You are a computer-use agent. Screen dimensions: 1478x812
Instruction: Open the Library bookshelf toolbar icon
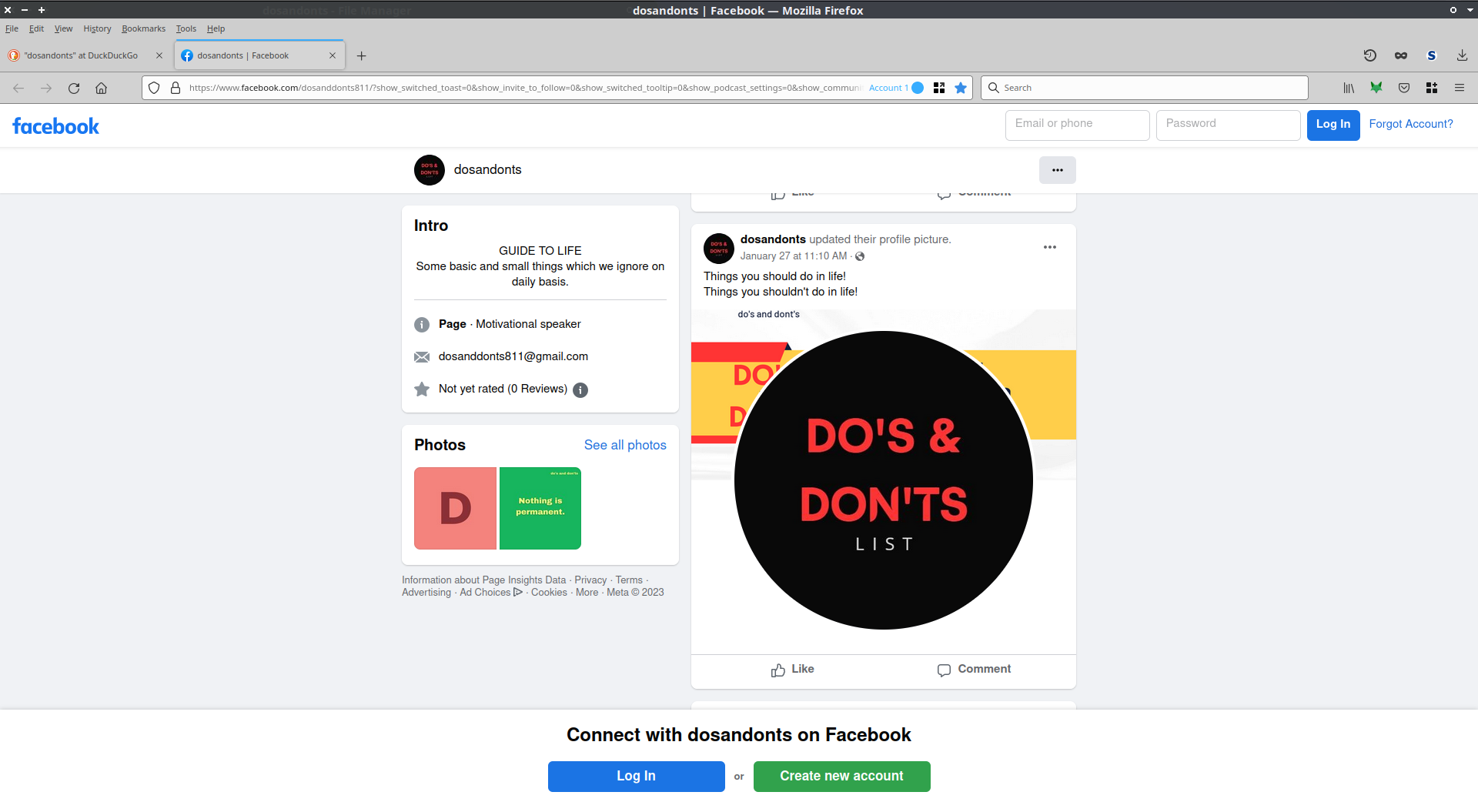click(1349, 89)
